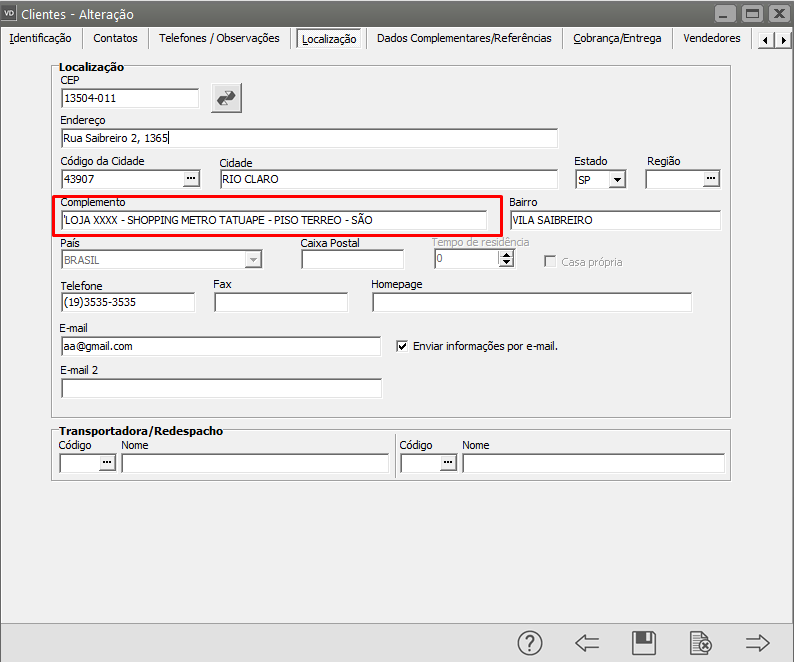The image size is (794, 662).
Task: Click the cancel changes document icon
Action: (700, 643)
